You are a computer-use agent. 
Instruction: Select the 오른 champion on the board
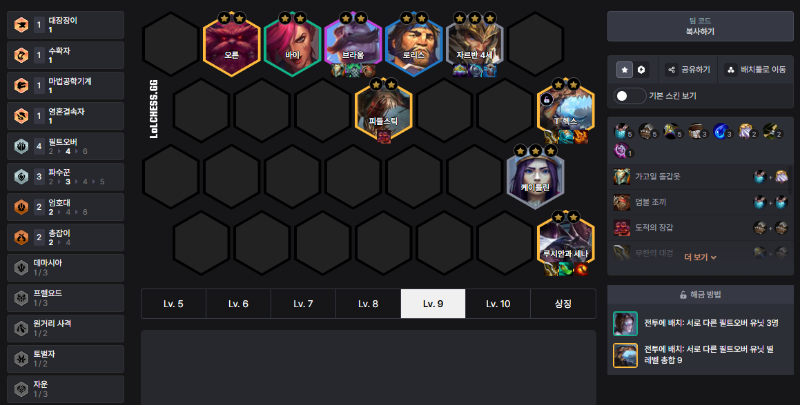232,44
